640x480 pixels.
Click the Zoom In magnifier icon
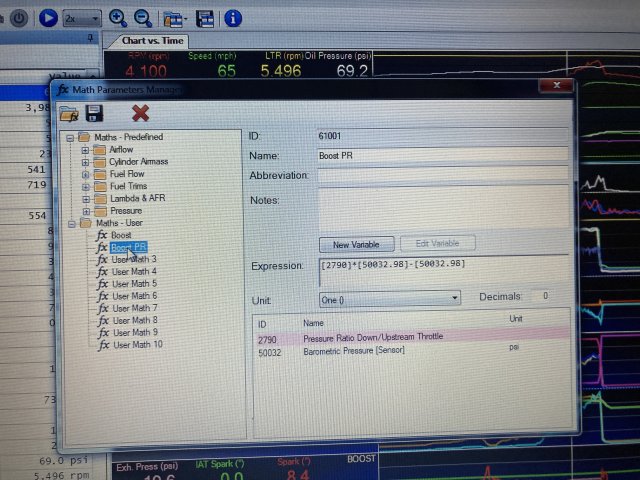118,18
